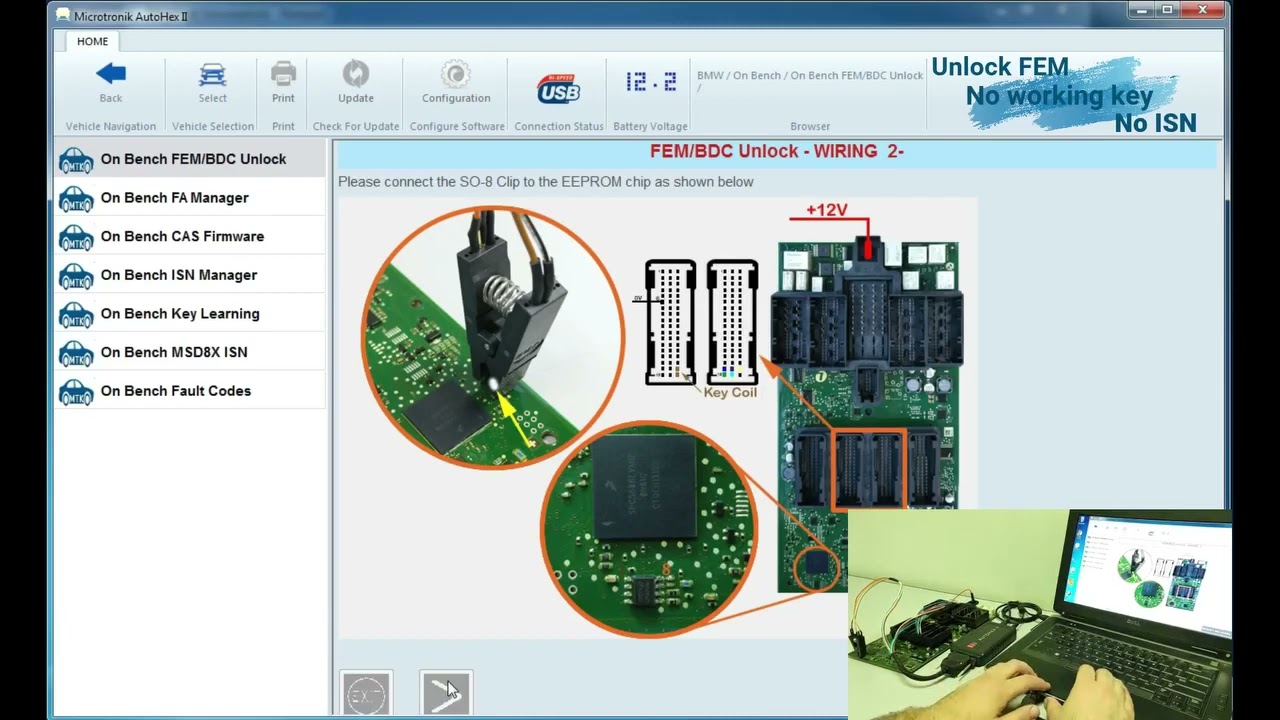
Task: Click the 'Browser' group label
Action: (x=810, y=126)
